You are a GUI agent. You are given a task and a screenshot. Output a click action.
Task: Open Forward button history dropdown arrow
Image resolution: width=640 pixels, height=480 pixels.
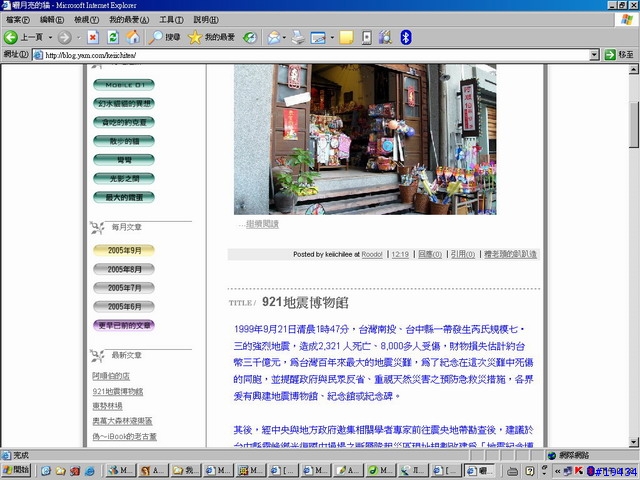(79, 38)
